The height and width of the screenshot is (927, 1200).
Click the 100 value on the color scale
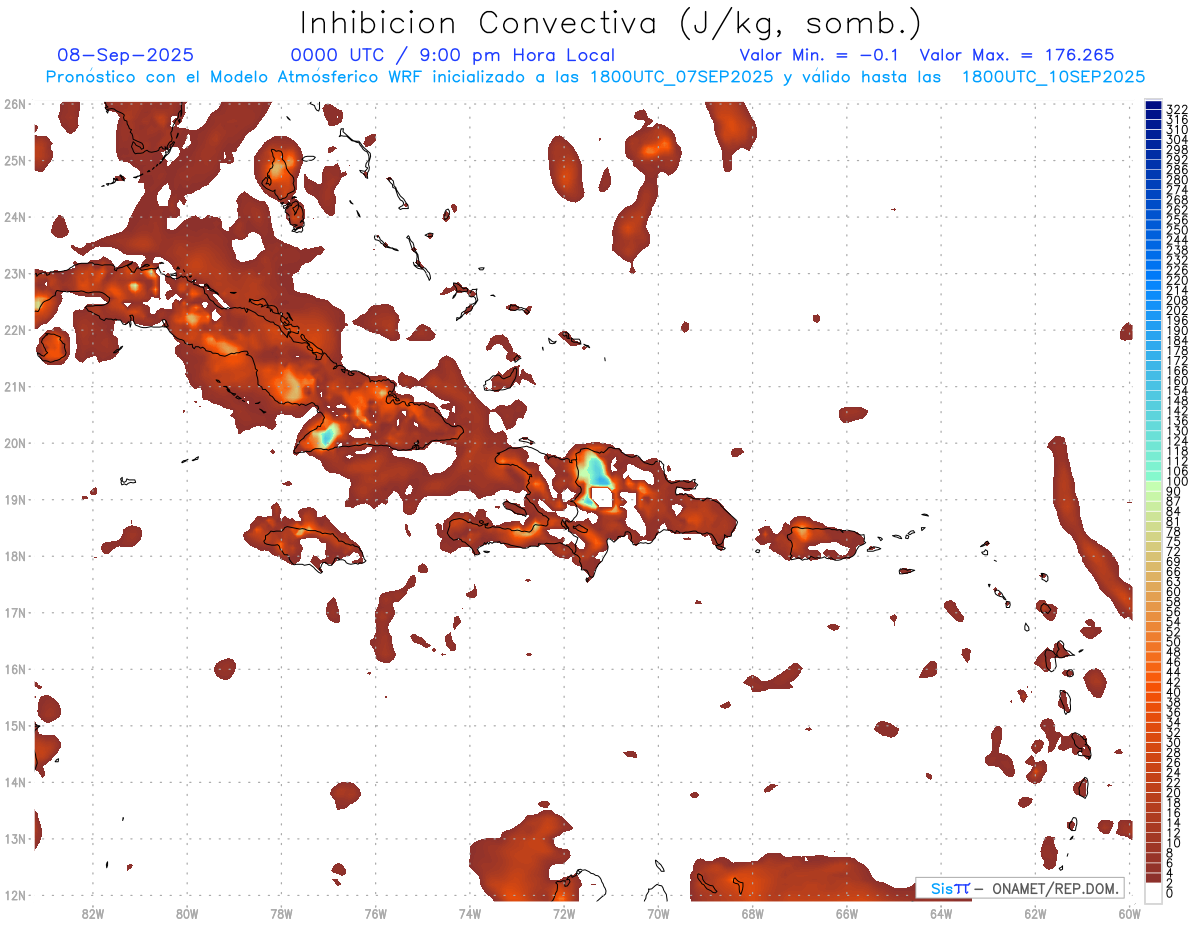coord(1176,482)
